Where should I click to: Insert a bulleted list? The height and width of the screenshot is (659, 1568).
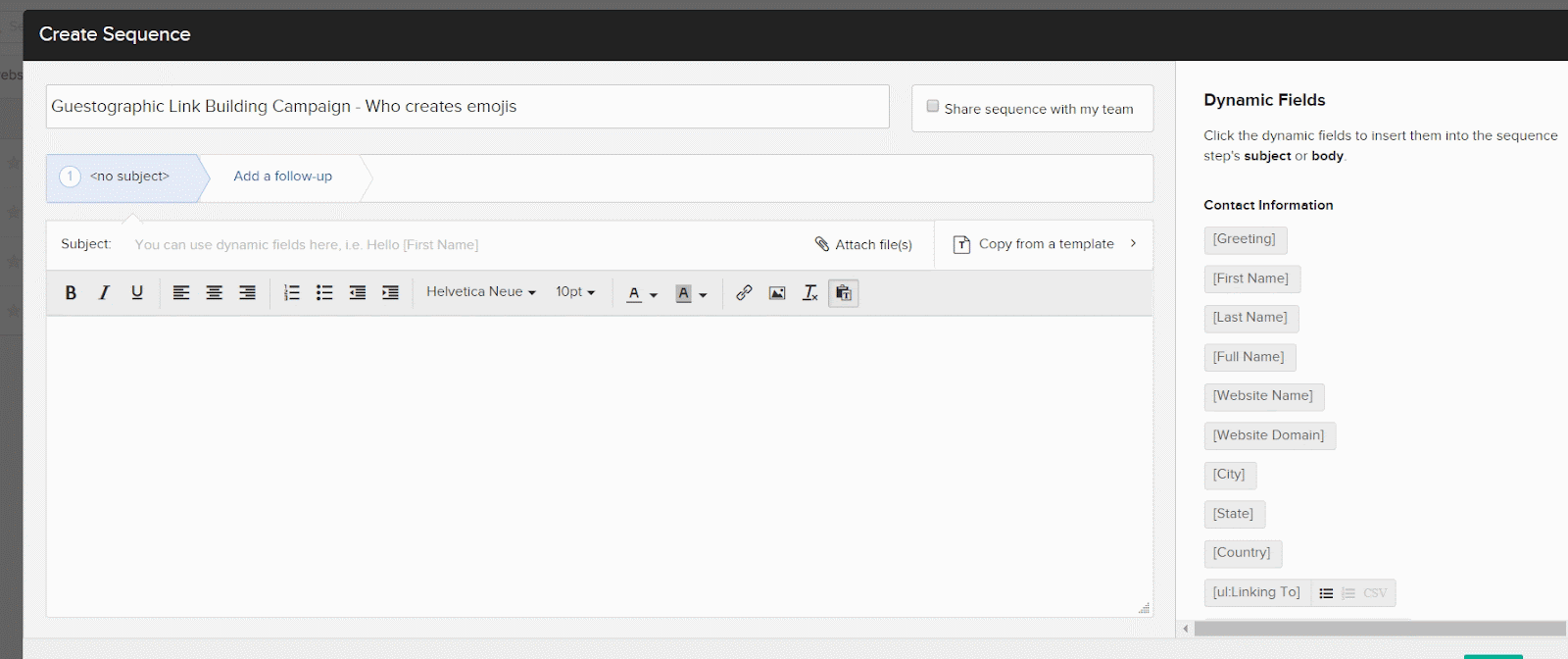click(324, 293)
